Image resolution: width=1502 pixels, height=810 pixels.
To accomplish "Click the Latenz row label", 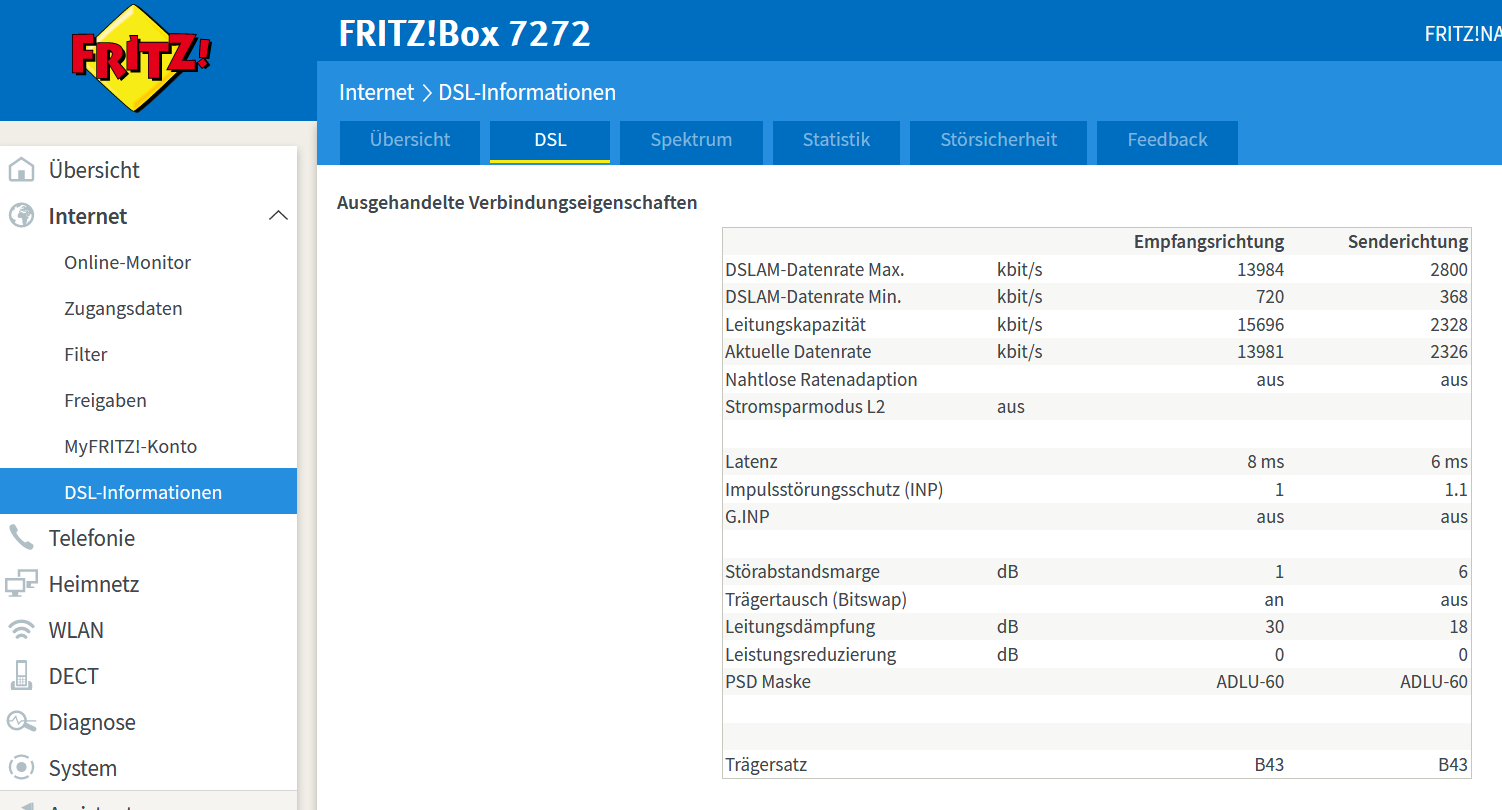I will point(751,462).
